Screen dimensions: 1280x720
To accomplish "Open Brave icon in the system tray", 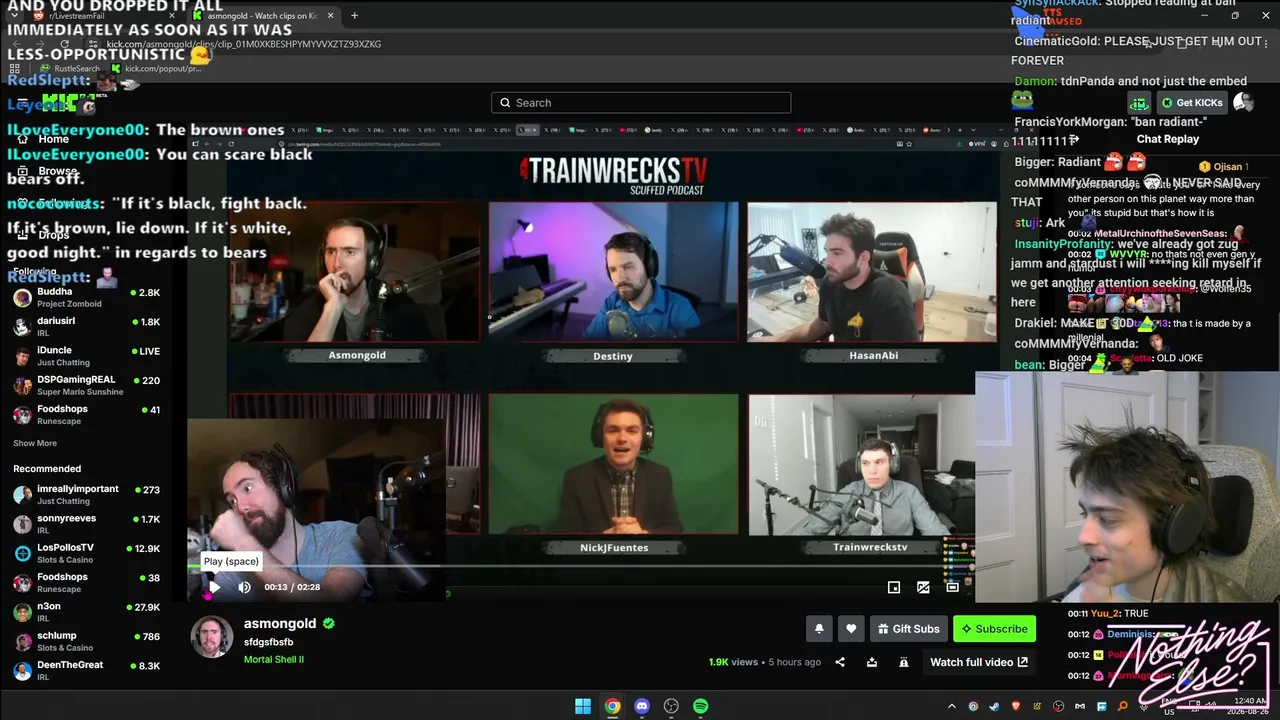I will (x=1016, y=707).
